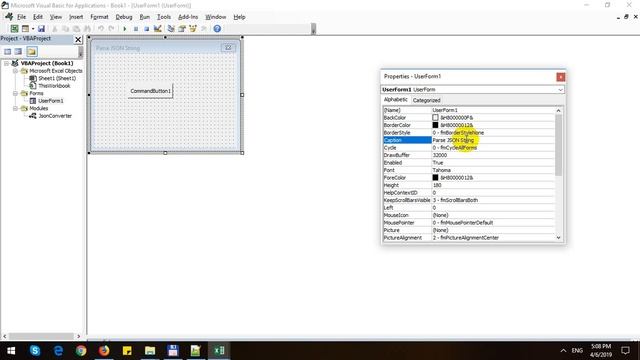Collapse the Microsoft Excel Objects folder
Image resolution: width=640 pixels, height=360 pixels.
(16, 71)
